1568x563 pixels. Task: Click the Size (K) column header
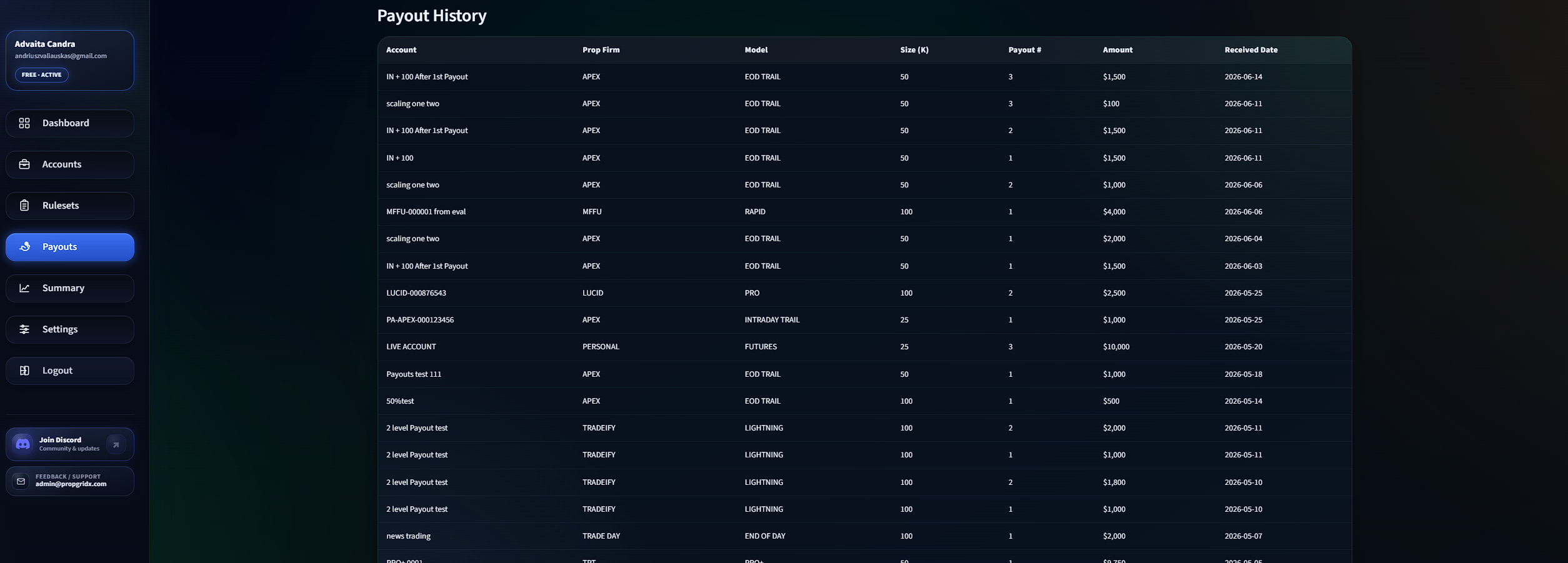pyautogui.click(x=914, y=50)
